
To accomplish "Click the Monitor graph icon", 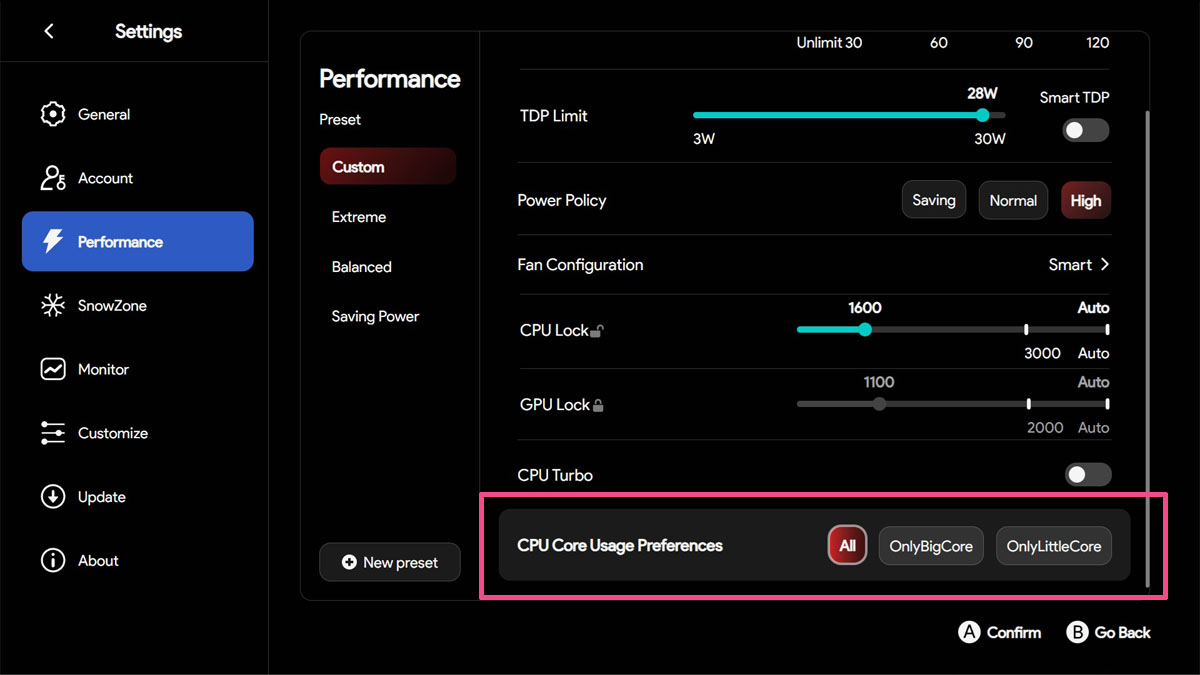I will [x=52, y=369].
